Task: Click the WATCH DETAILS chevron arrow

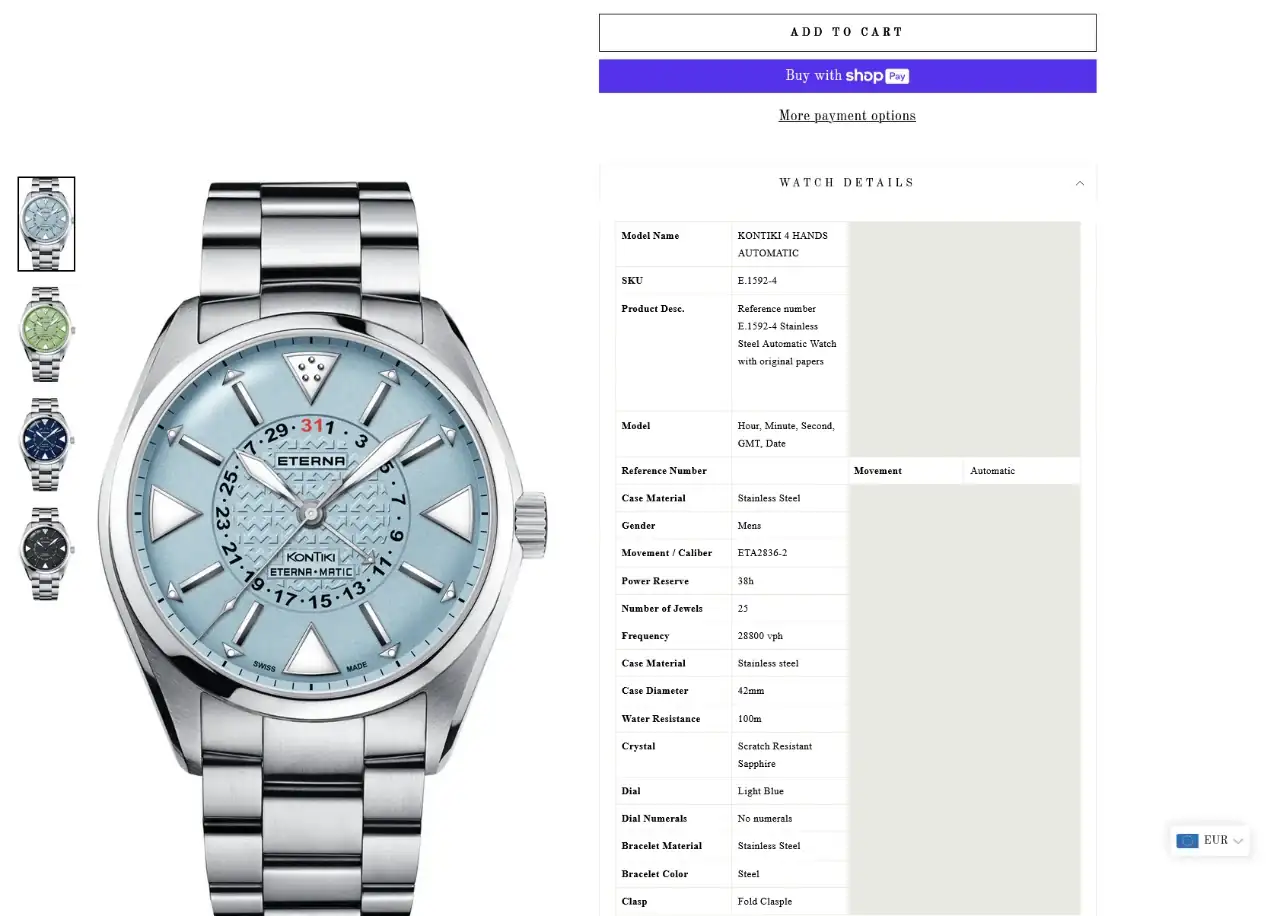Action: pyautogui.click(x=1080, y=183)
